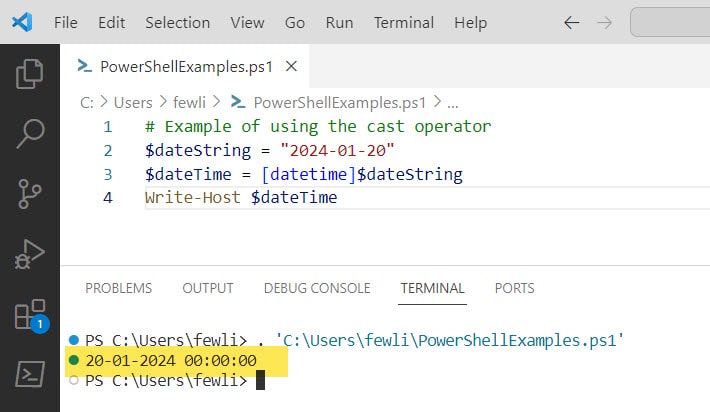Image resolution: width=710 pixels, height=412 pixels.
Task: Click the green success decoration dot
Action: (74, 360)
